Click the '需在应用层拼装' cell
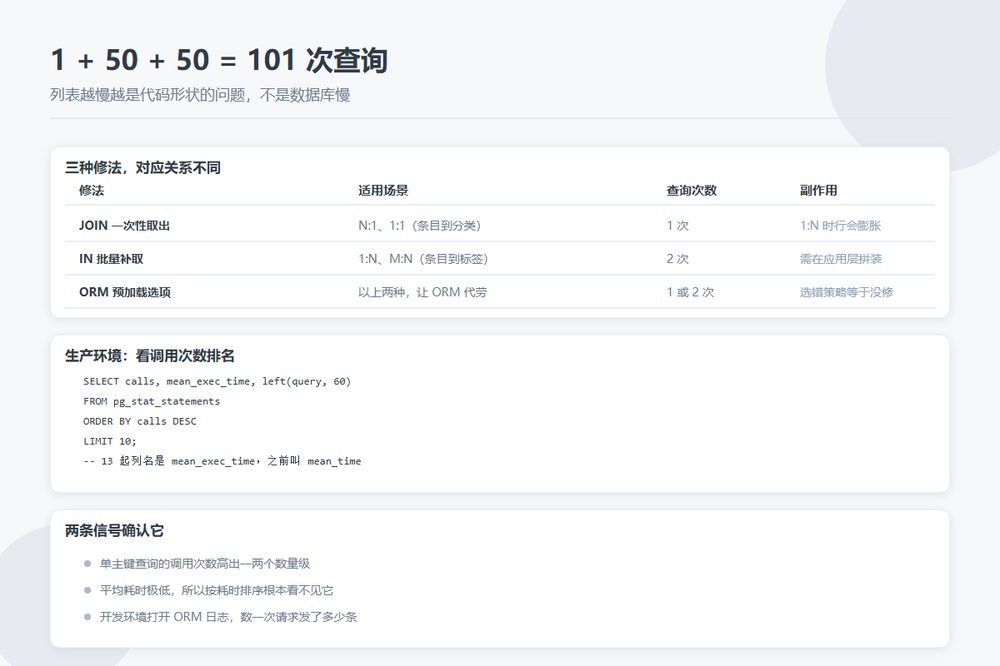1000x666 pixels. [841, 258]
